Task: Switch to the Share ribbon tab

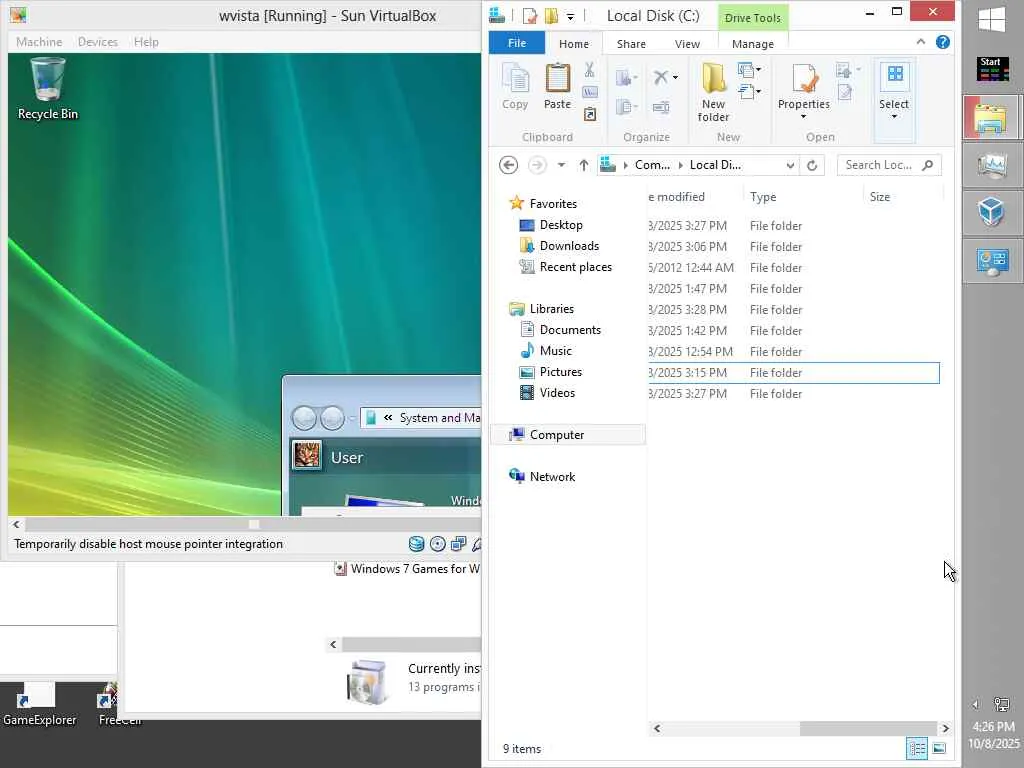Action: coord(631,44)
